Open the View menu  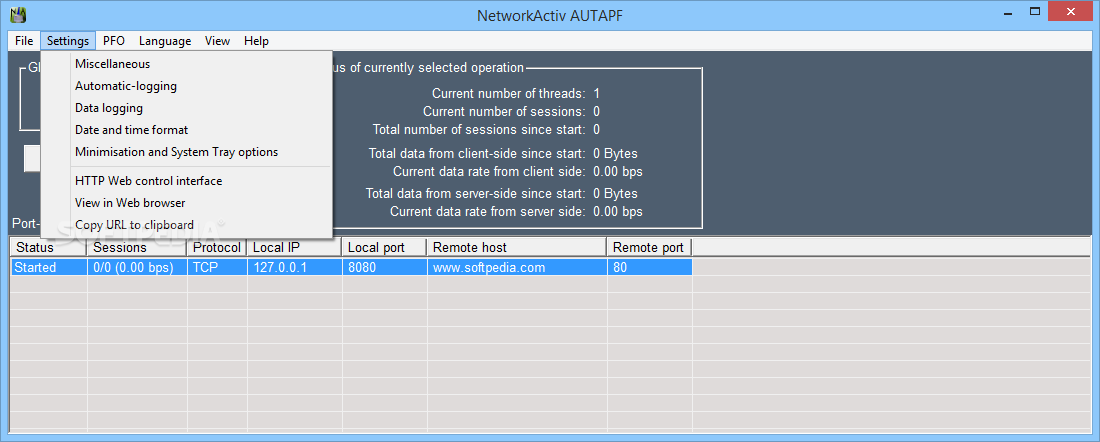(x=217, y=41)
